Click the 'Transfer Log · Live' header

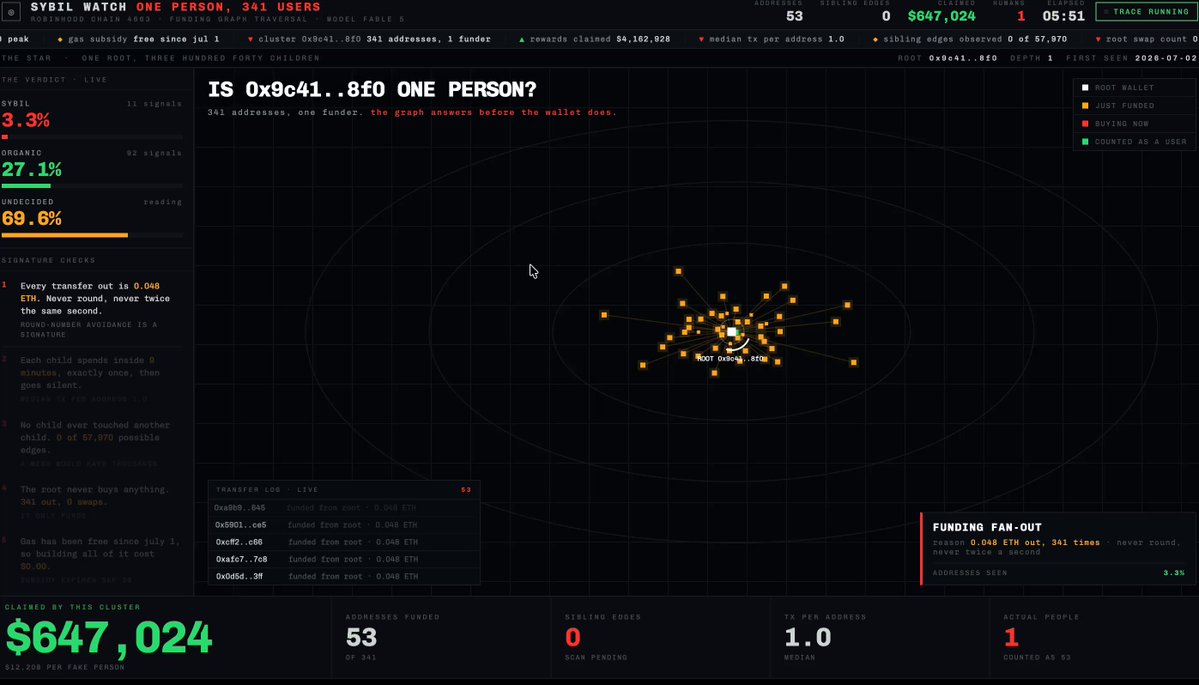(267, 489)
